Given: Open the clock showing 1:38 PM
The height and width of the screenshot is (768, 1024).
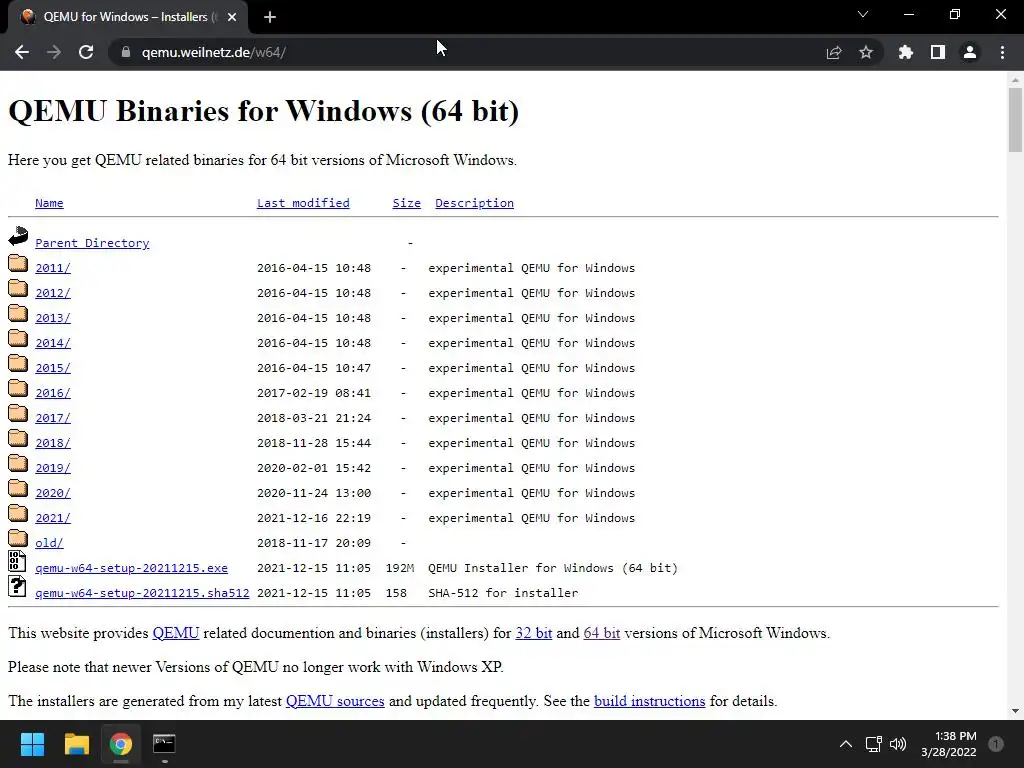Looking at the screenshot, I should click(949, 744).
